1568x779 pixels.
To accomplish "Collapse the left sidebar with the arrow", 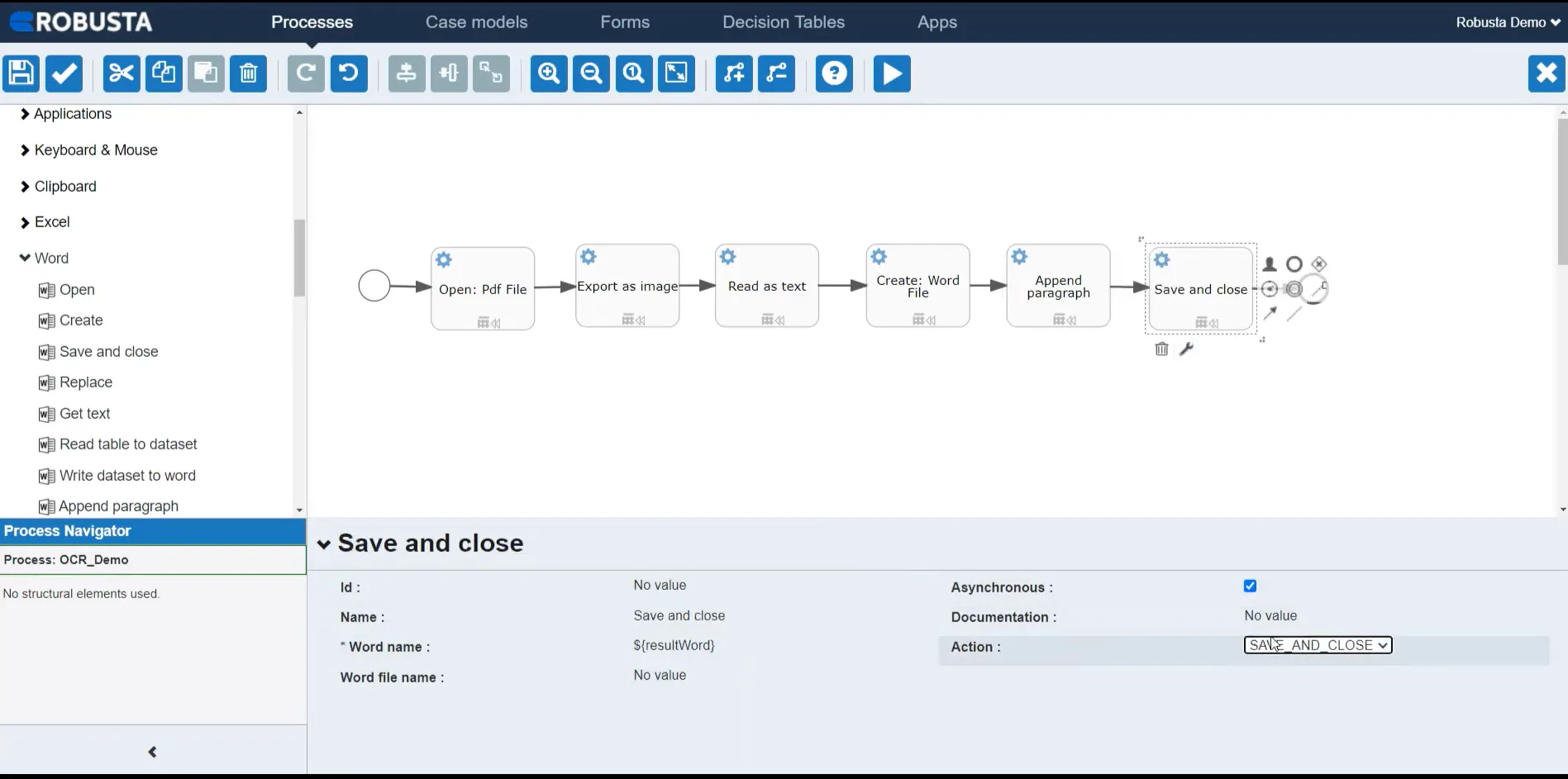I will [x=152, y=752].
